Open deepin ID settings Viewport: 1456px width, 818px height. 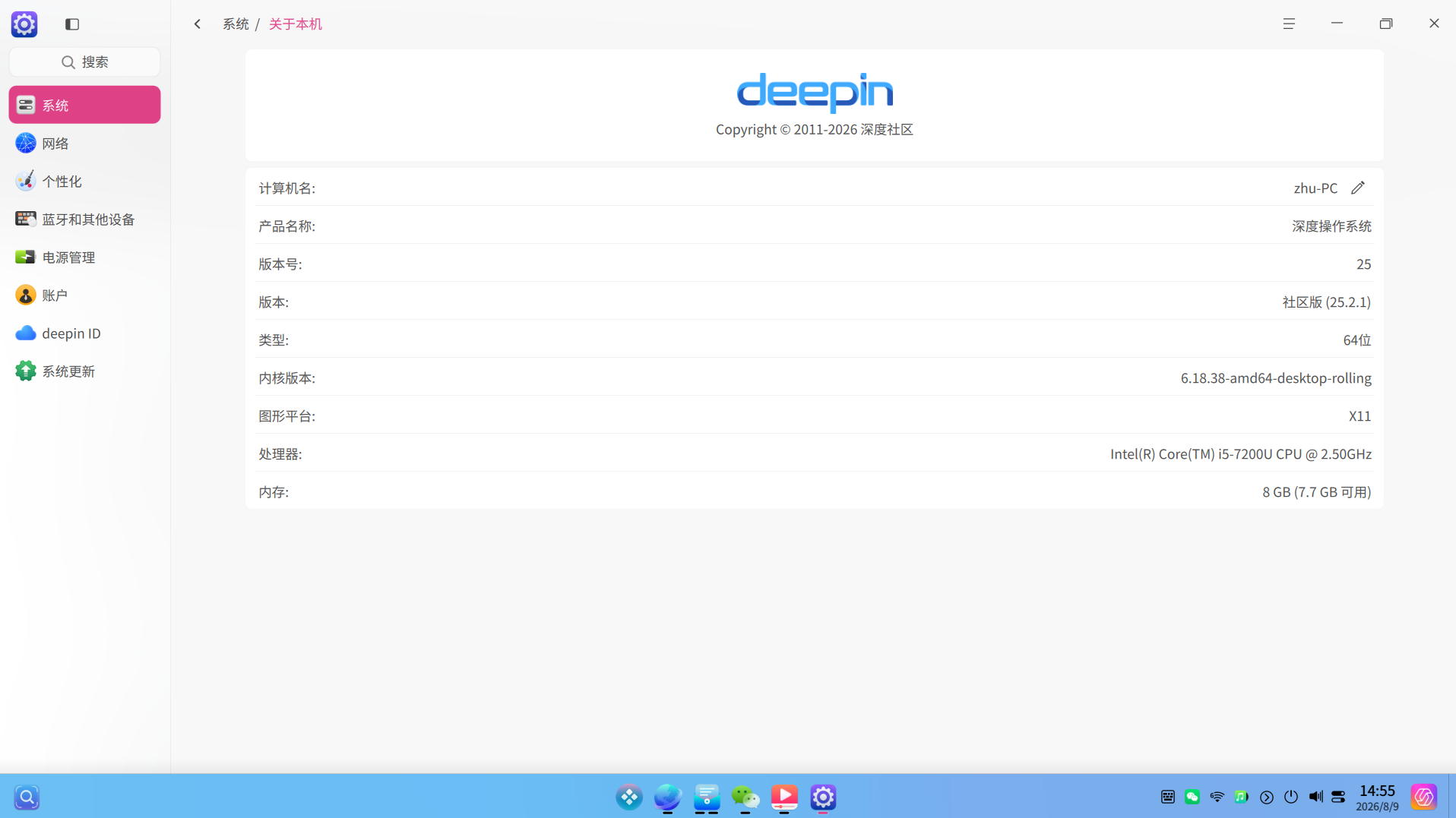(x=84, y=333)
